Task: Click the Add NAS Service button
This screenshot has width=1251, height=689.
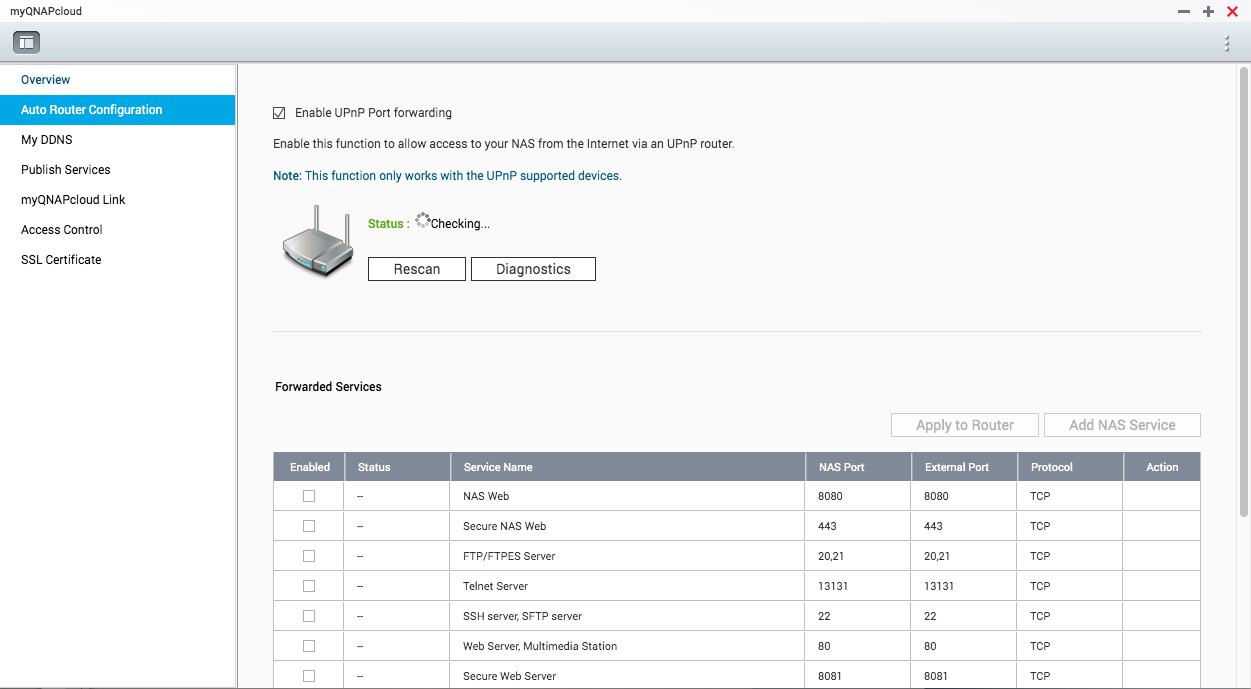Action: pyautogui.click(x=1122, y=425)
